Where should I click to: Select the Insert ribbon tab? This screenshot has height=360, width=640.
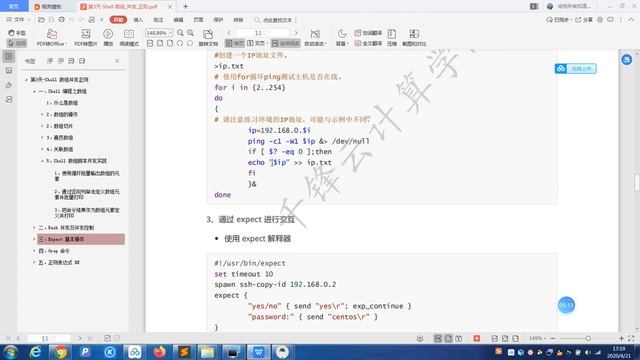pos(138,20)
